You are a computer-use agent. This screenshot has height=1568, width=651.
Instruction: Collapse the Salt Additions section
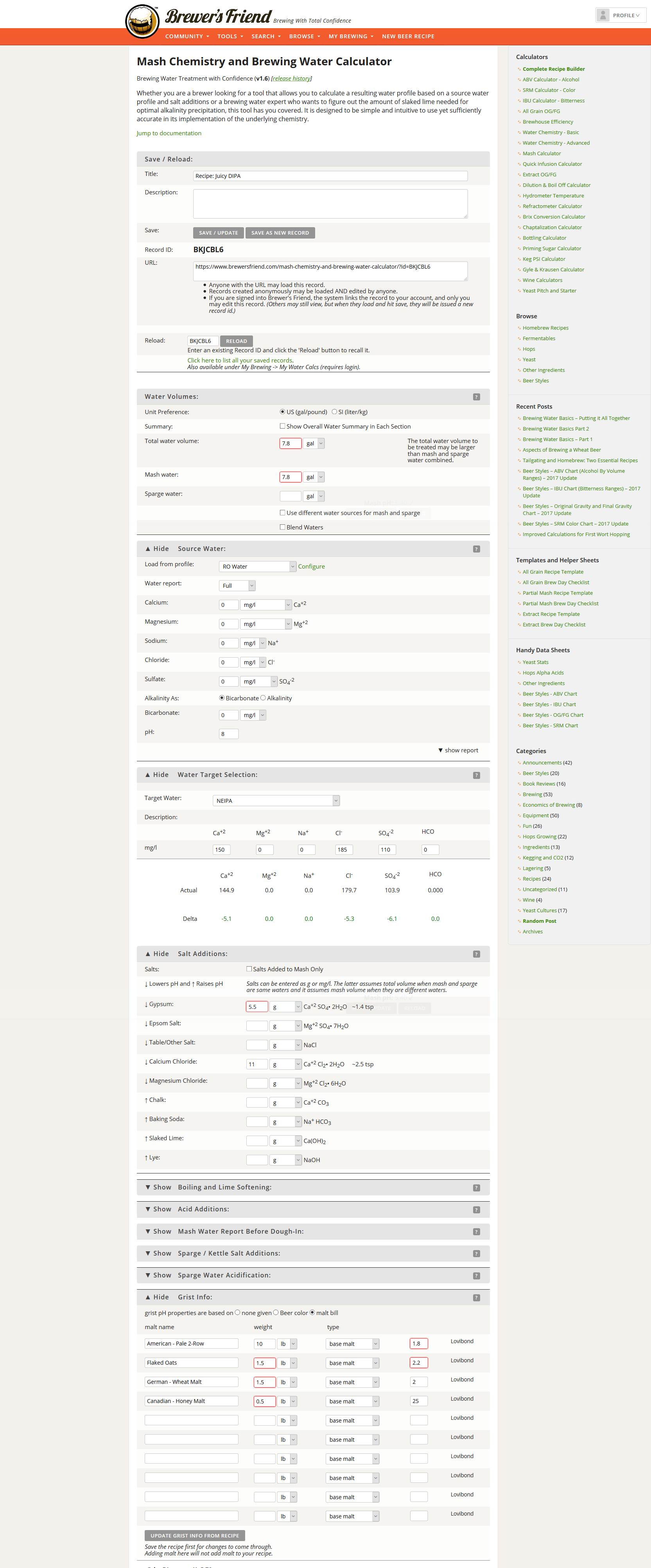pyautogui.click(x=157, y=953)
